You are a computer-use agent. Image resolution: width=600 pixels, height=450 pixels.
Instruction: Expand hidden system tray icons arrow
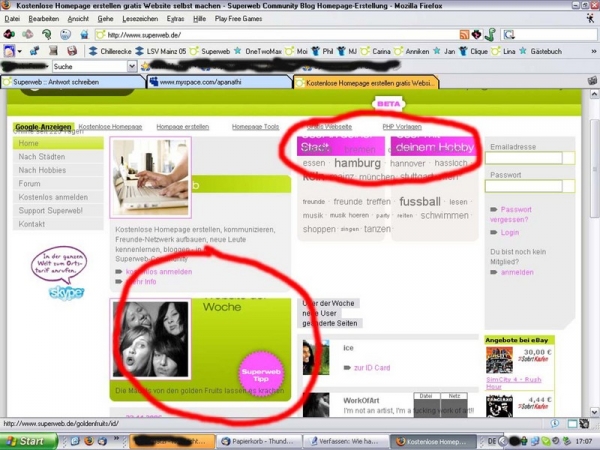pos(504,441)
